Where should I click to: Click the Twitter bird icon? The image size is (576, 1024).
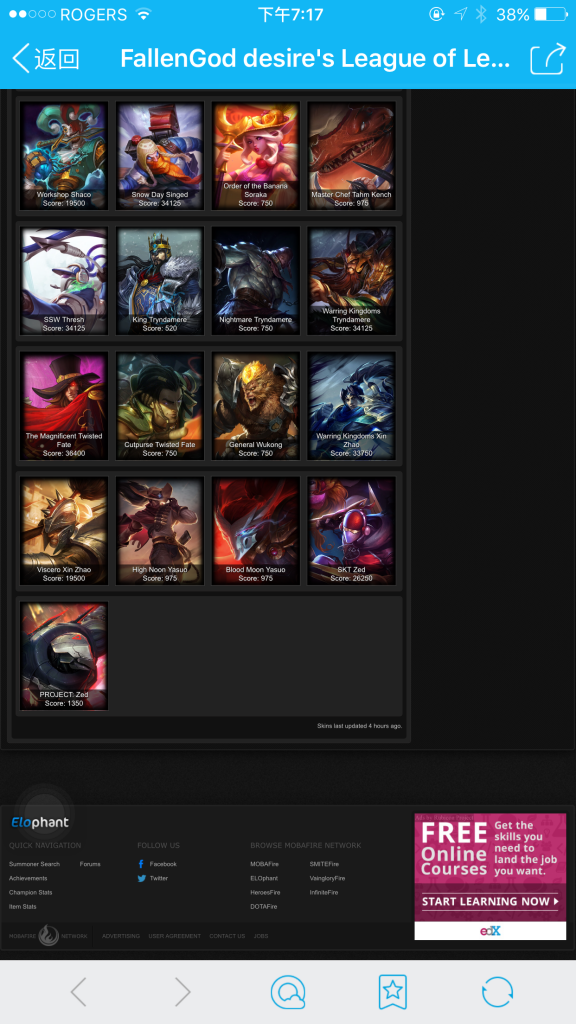click(141, 878)
